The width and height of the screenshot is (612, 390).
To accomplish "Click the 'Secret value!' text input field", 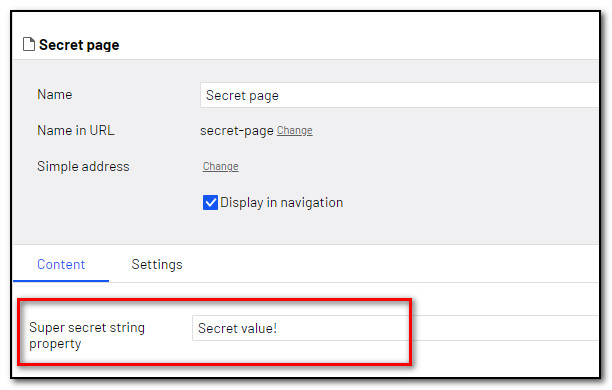I will (x=395, y=328).
